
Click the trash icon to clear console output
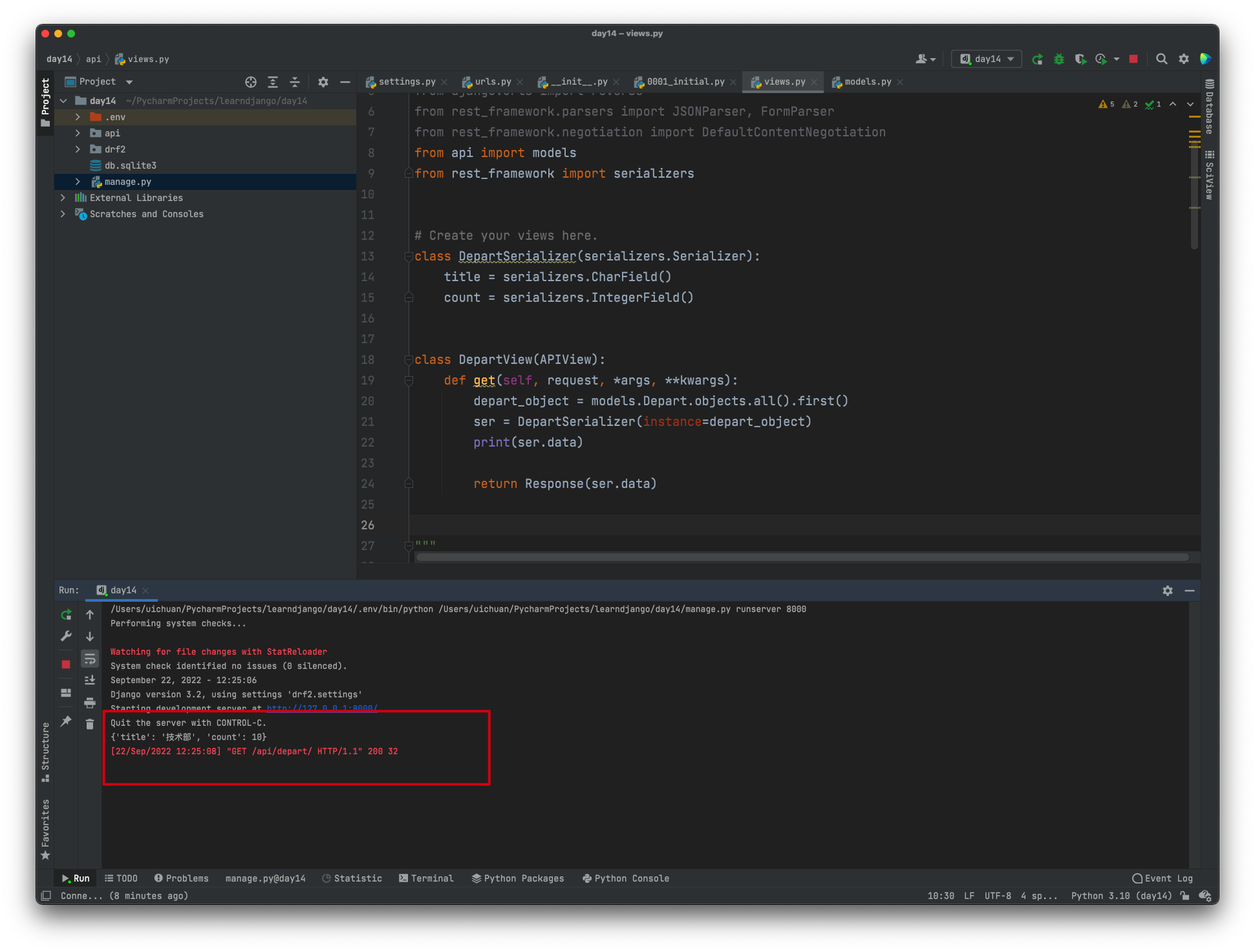click(x=90, y=724)
